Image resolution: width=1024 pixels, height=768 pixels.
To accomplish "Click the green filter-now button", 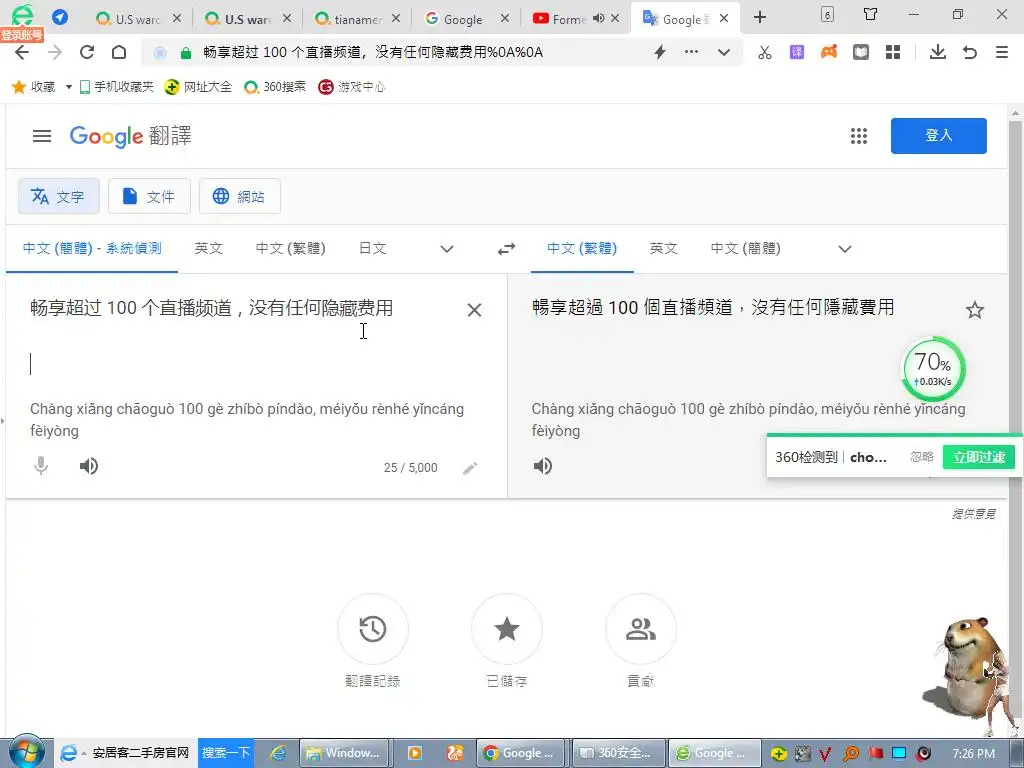I will point(978,457).
